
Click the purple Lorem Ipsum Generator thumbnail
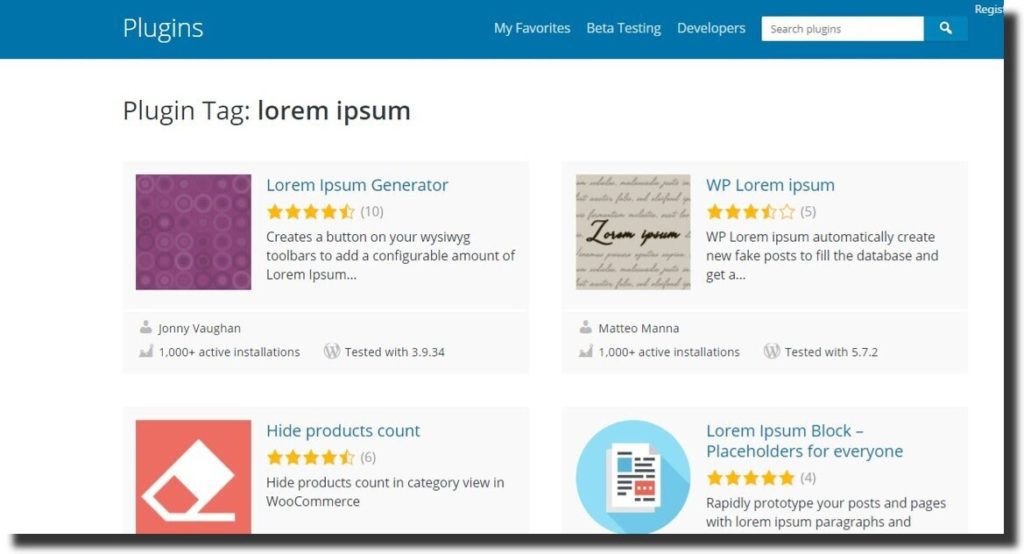click(193, 232)
